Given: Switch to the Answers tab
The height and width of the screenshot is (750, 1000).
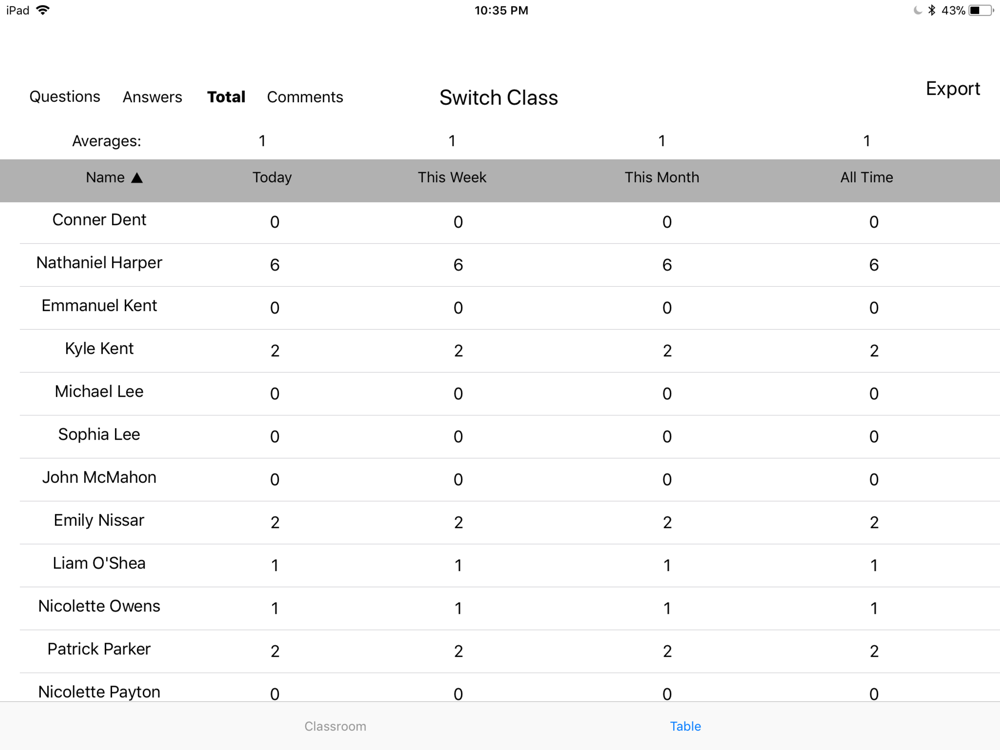Looking at the screenshot, I should click(152, 97).
